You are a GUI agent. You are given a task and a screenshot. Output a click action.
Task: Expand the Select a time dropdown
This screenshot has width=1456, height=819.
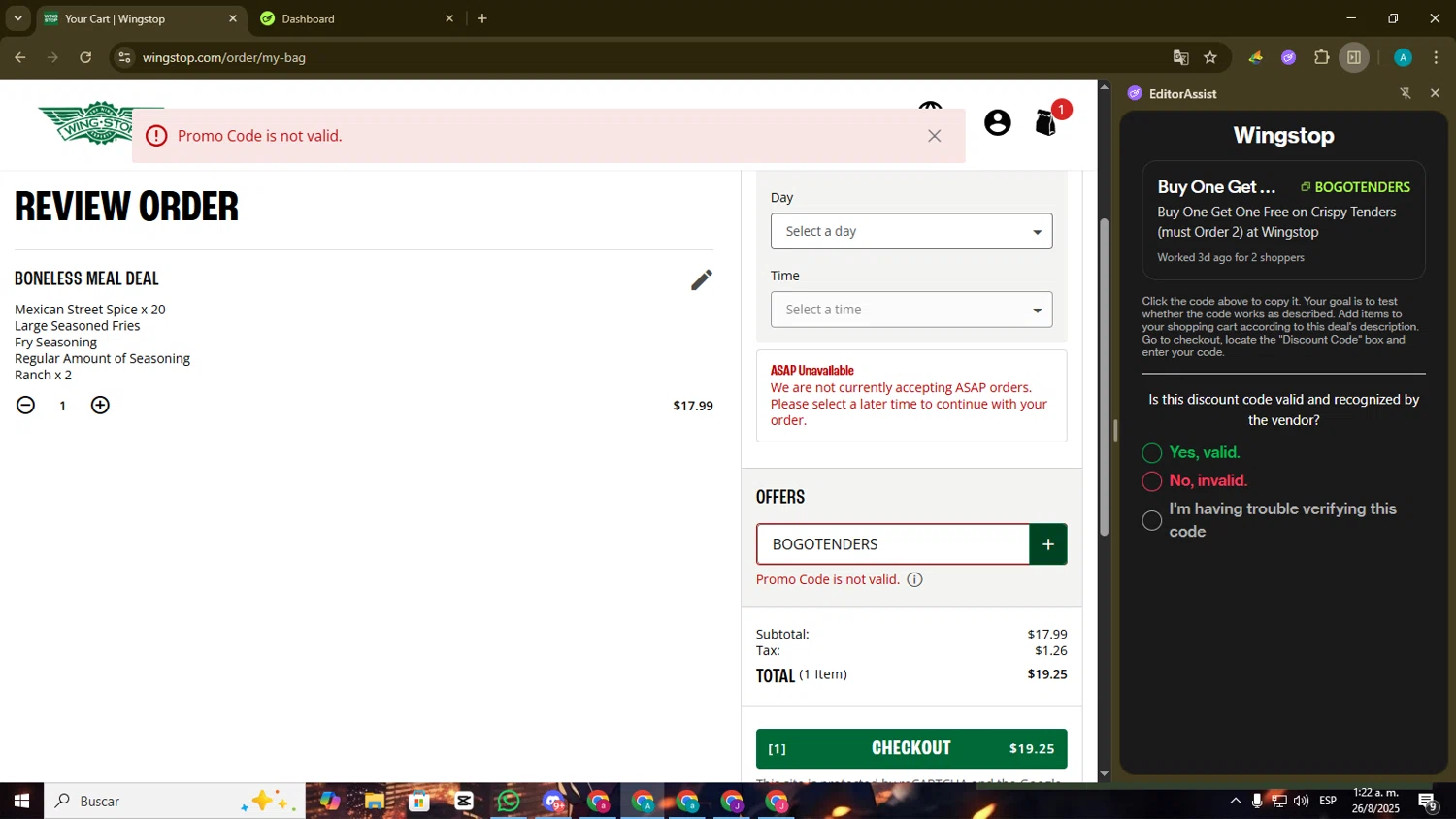click(911, 310)
